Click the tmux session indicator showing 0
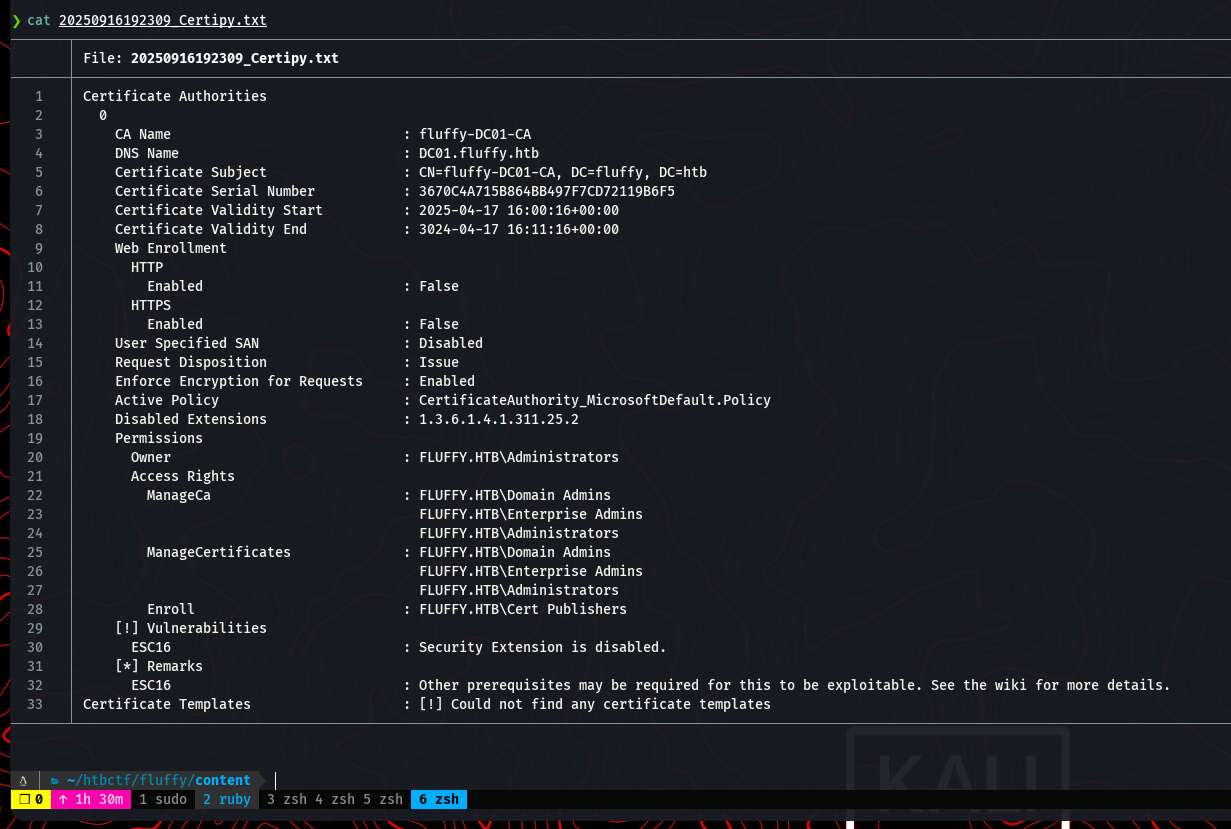 tap(28, 799)
